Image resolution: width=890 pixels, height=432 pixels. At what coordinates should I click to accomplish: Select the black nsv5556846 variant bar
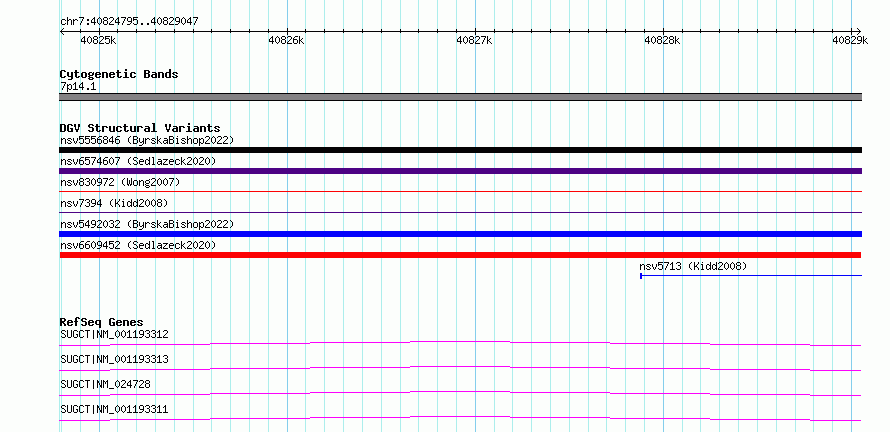click(x=460, y=150)
